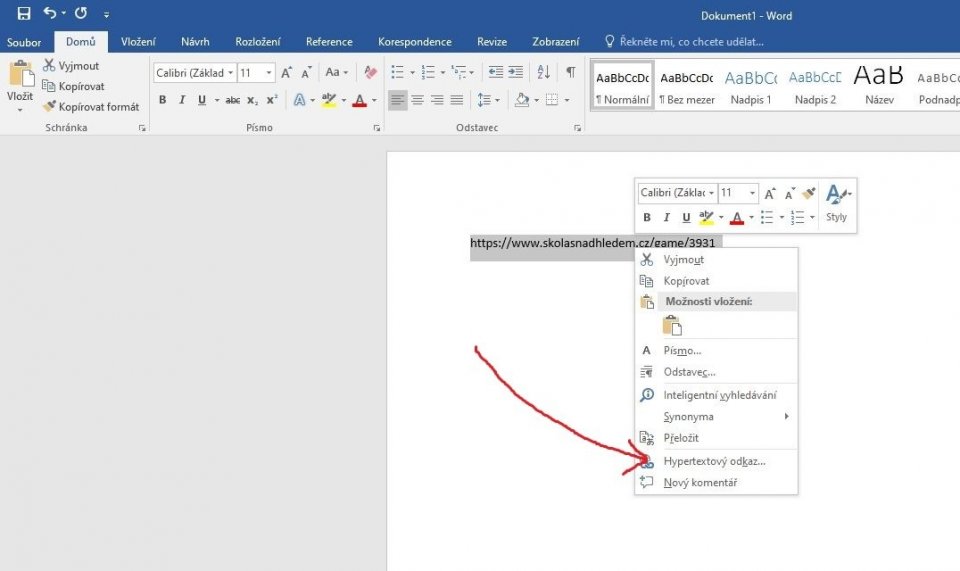Apply Nadpis 1 style

pyautogui.click(x=751, y=86)
